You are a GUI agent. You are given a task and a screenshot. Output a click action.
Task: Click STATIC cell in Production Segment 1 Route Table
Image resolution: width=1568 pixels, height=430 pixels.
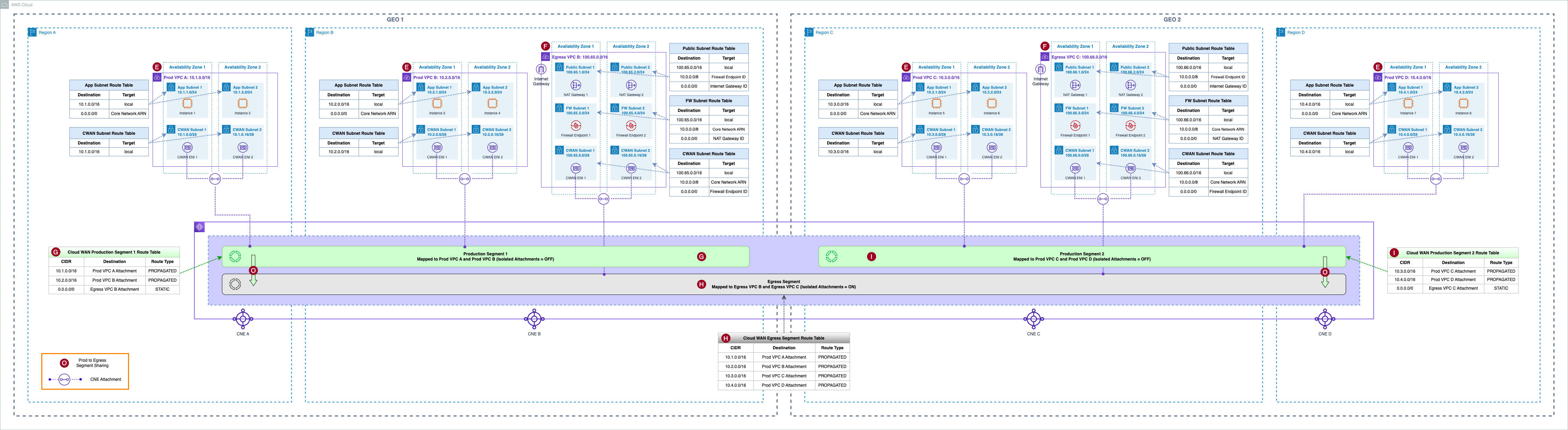click(x=163, y=290)
